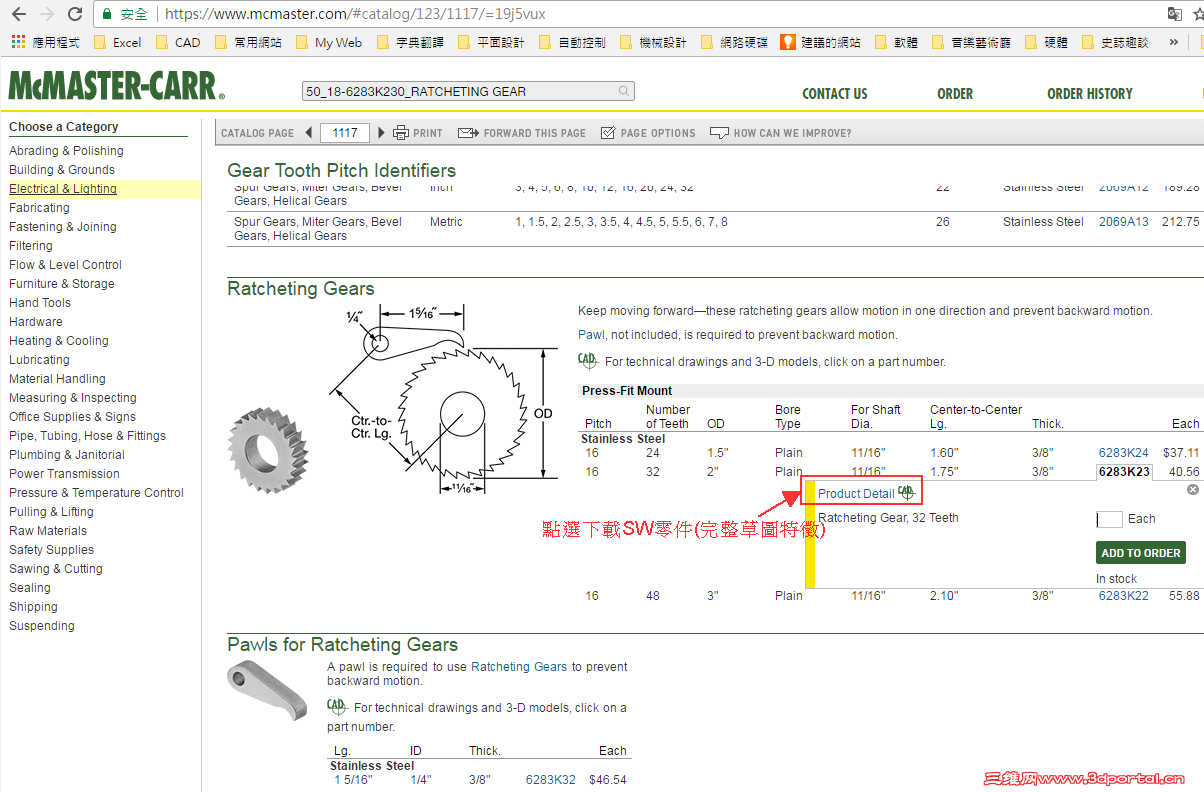Go back with the browser back arrow

point(18,15)
